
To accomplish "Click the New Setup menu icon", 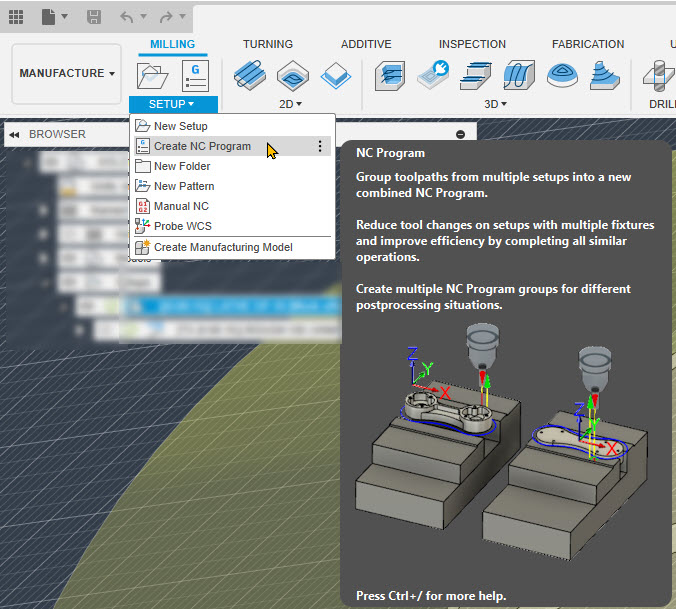I will pyautogui.click(x=142, y=126).
